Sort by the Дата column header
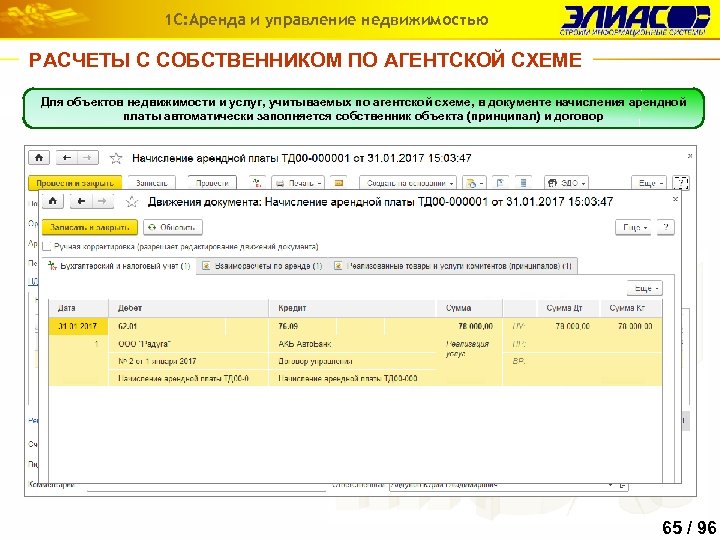The height and width of the screenshot is (540, 720). (x=79, y=308)
